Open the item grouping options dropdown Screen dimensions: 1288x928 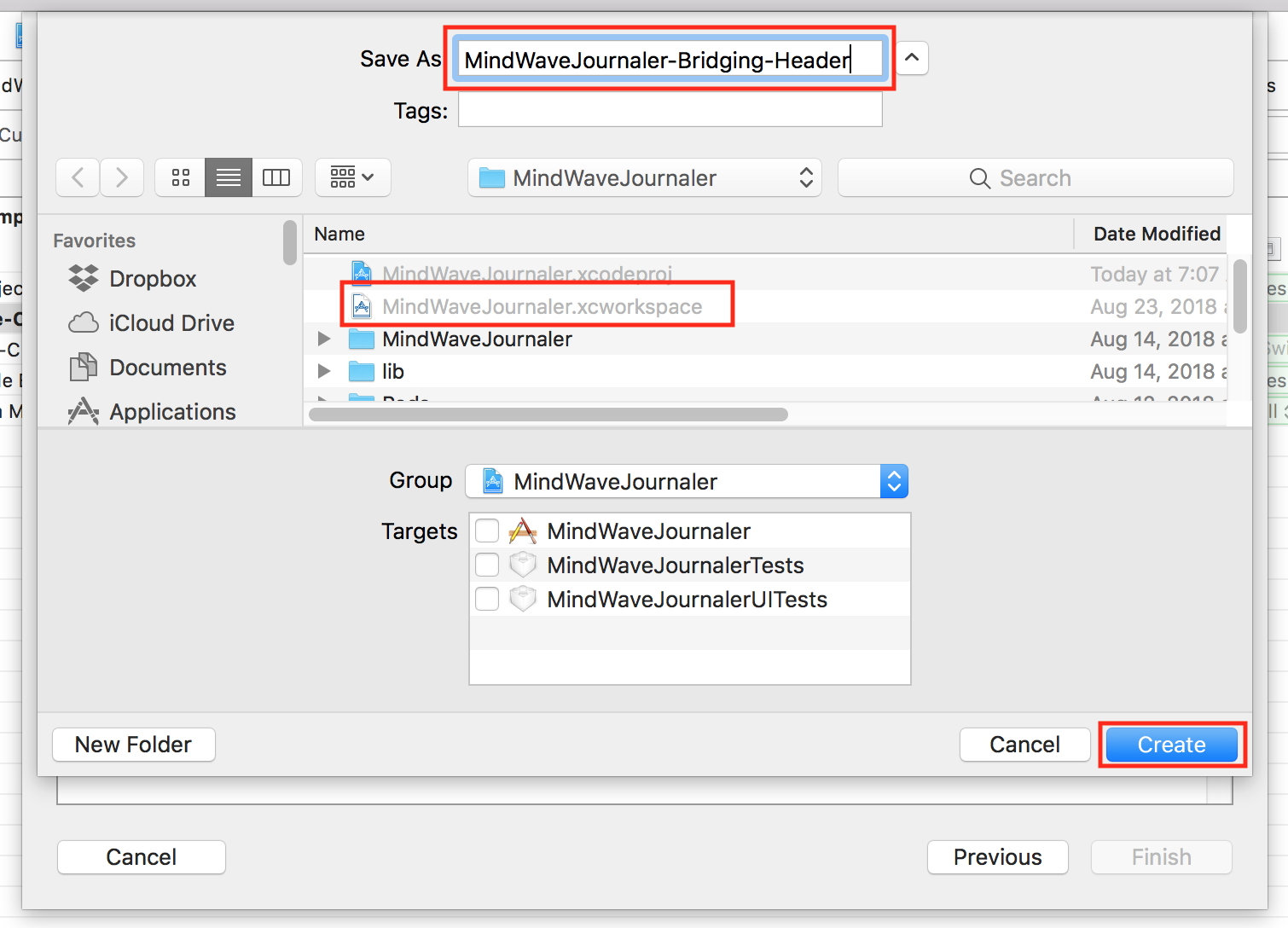352,177
